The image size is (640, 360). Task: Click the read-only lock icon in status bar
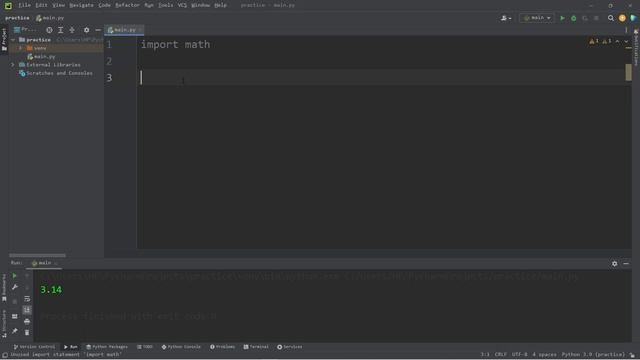(x=632, y=355)
